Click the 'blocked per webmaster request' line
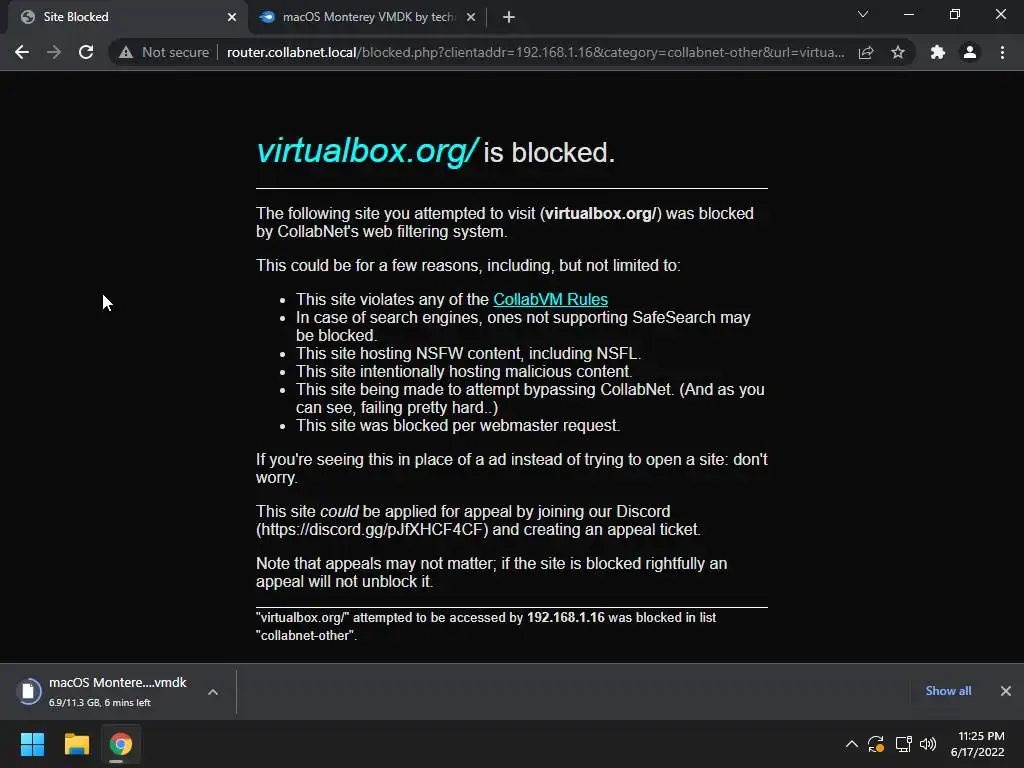This screenshot has width=1024, height=768. [x=458, y=426]
